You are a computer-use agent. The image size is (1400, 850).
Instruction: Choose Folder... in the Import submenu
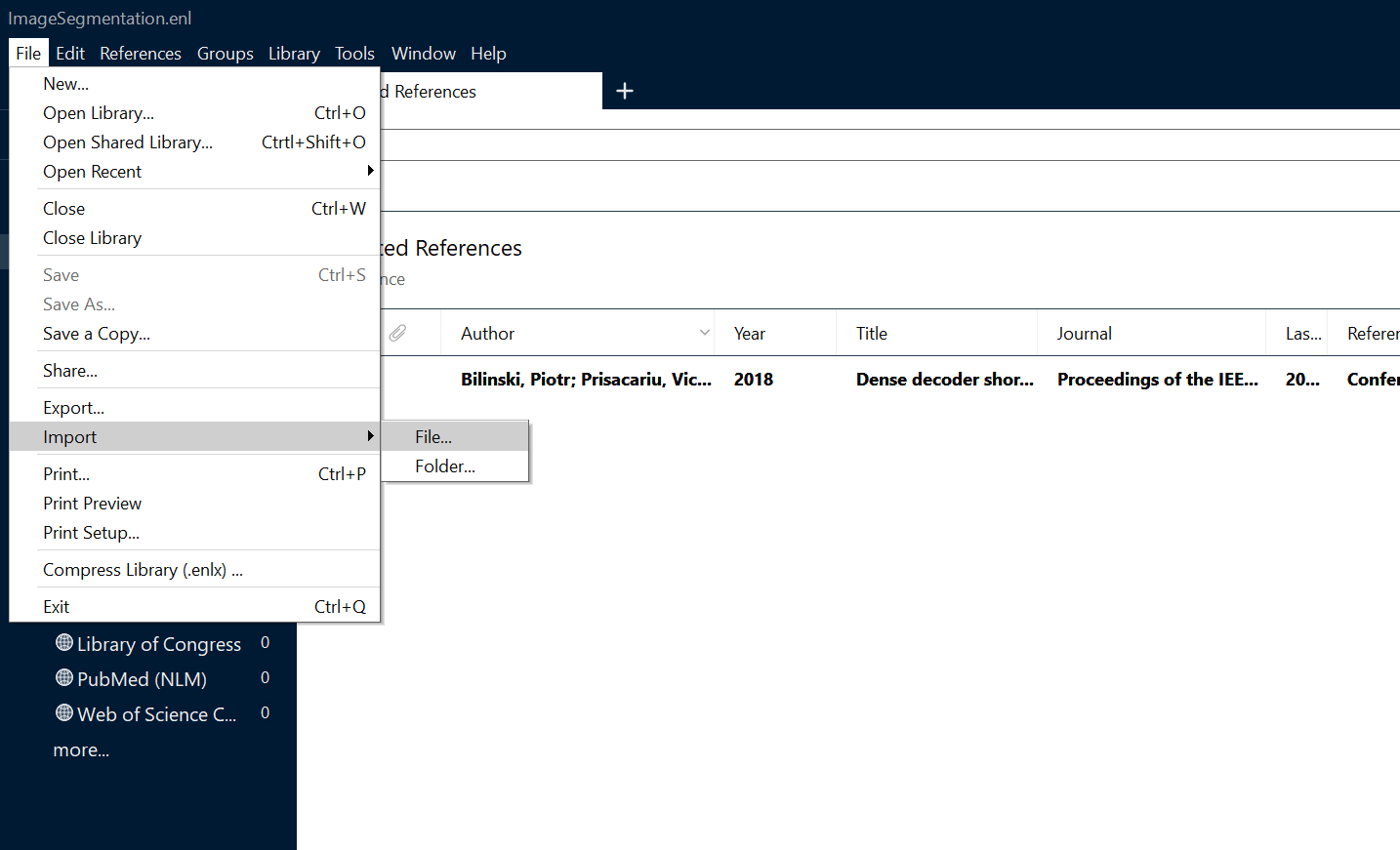(455, 466)
